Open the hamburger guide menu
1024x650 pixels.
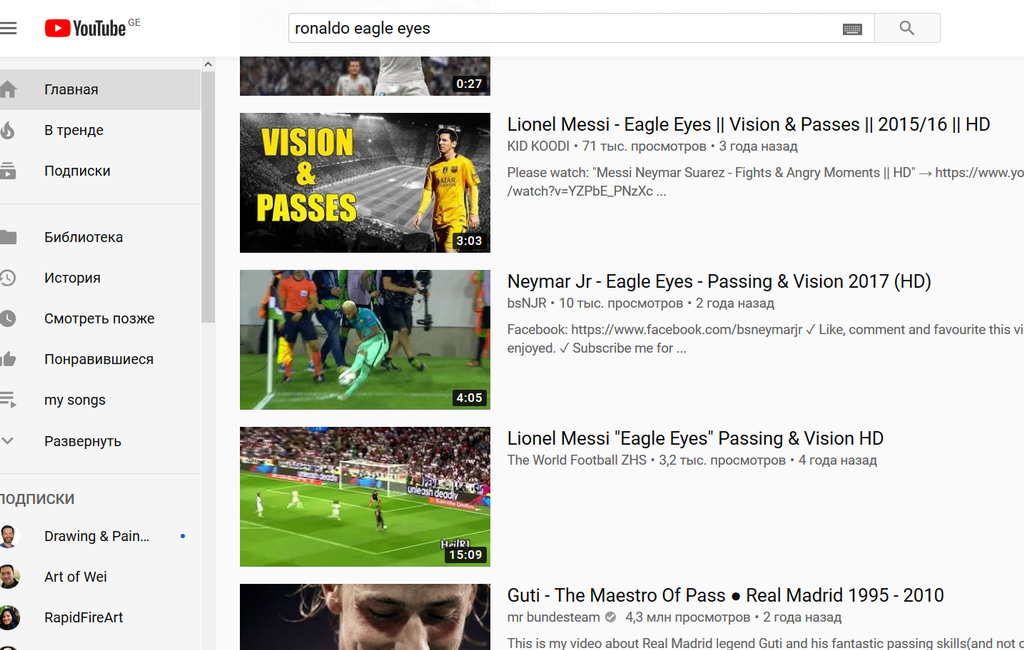coord(8,28)
